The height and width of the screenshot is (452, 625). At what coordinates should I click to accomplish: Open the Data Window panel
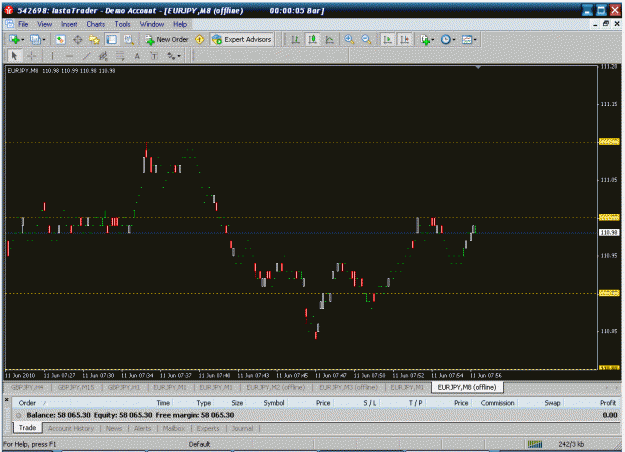[x=77, y=39]
